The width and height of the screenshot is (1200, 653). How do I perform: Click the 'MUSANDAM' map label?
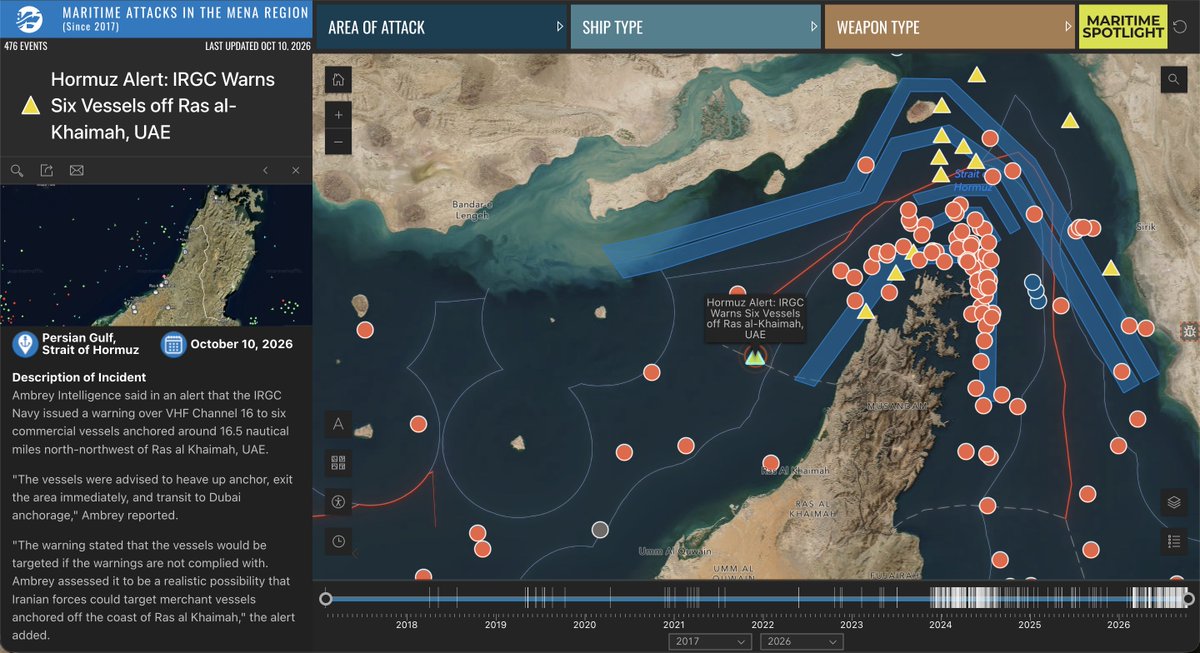point(898,407)
